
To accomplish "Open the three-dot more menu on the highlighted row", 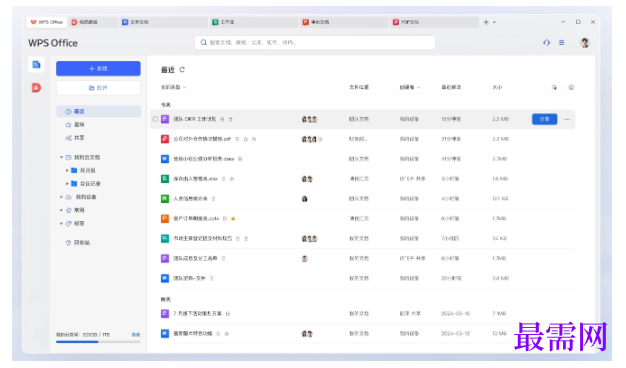I will (567, 119).
